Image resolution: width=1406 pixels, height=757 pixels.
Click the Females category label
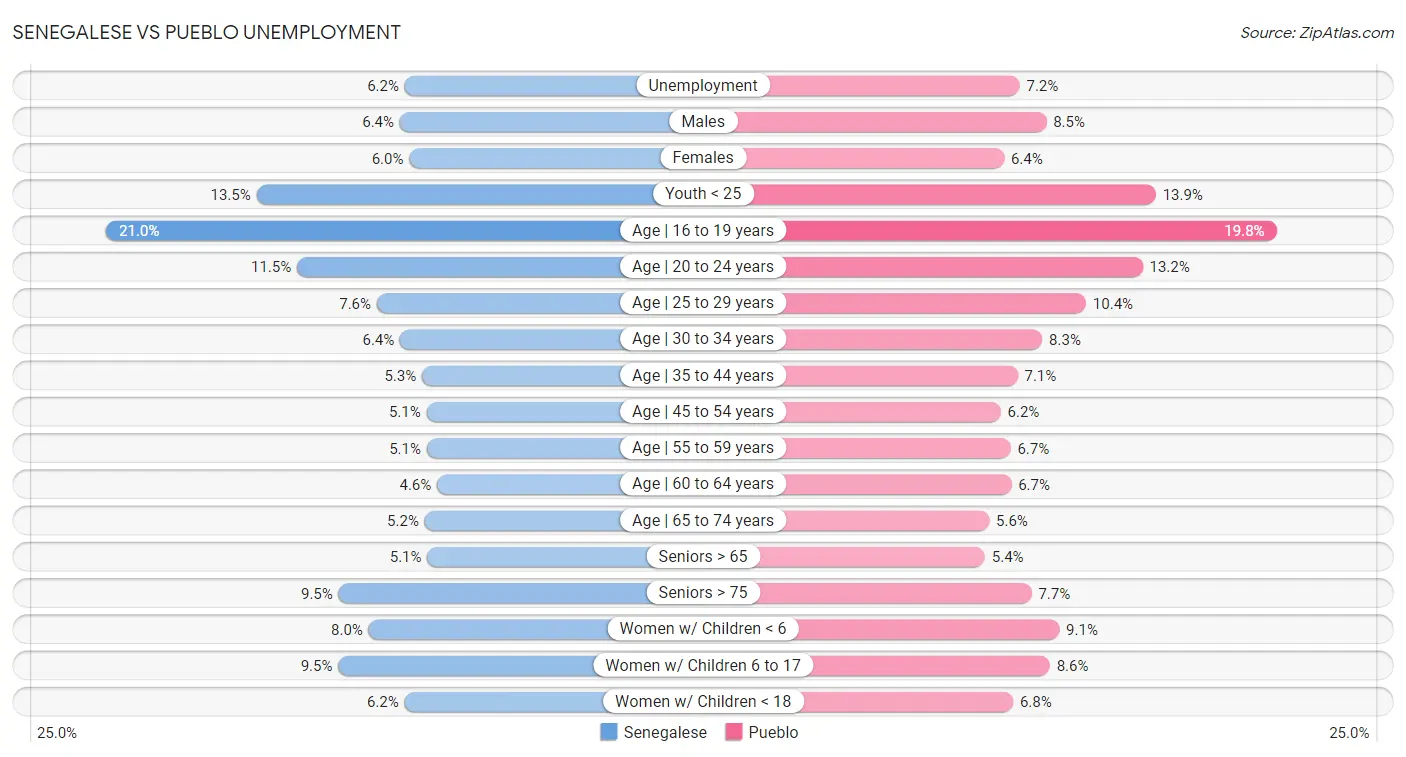coord(703,158)
